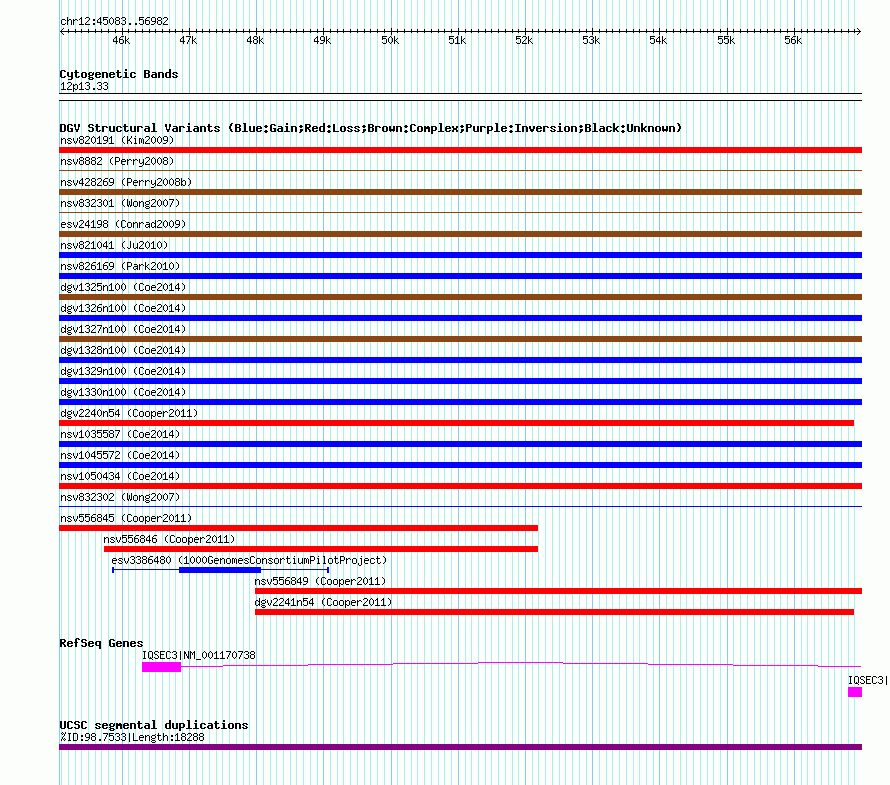
Task: Select the nsv556849 (Cooper2011) label
Action: [320, 581]
